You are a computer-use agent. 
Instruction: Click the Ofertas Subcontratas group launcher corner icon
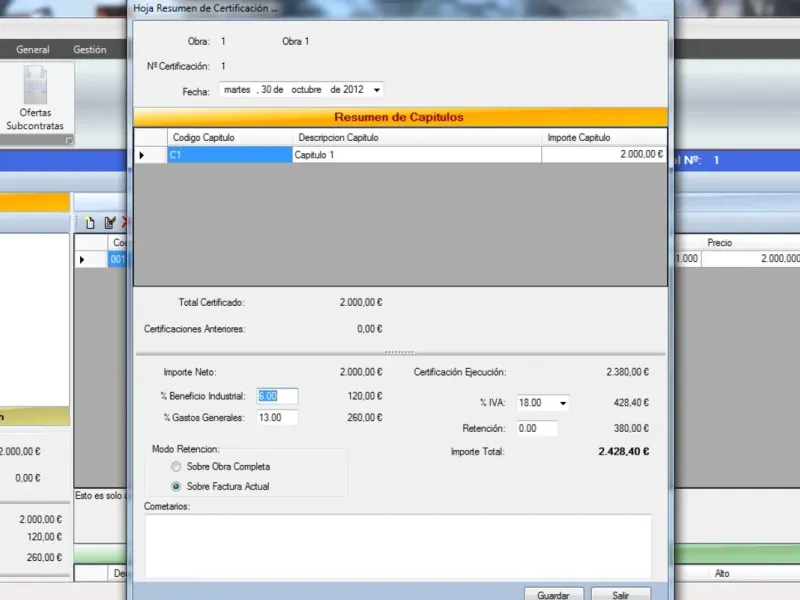point(69,140)
